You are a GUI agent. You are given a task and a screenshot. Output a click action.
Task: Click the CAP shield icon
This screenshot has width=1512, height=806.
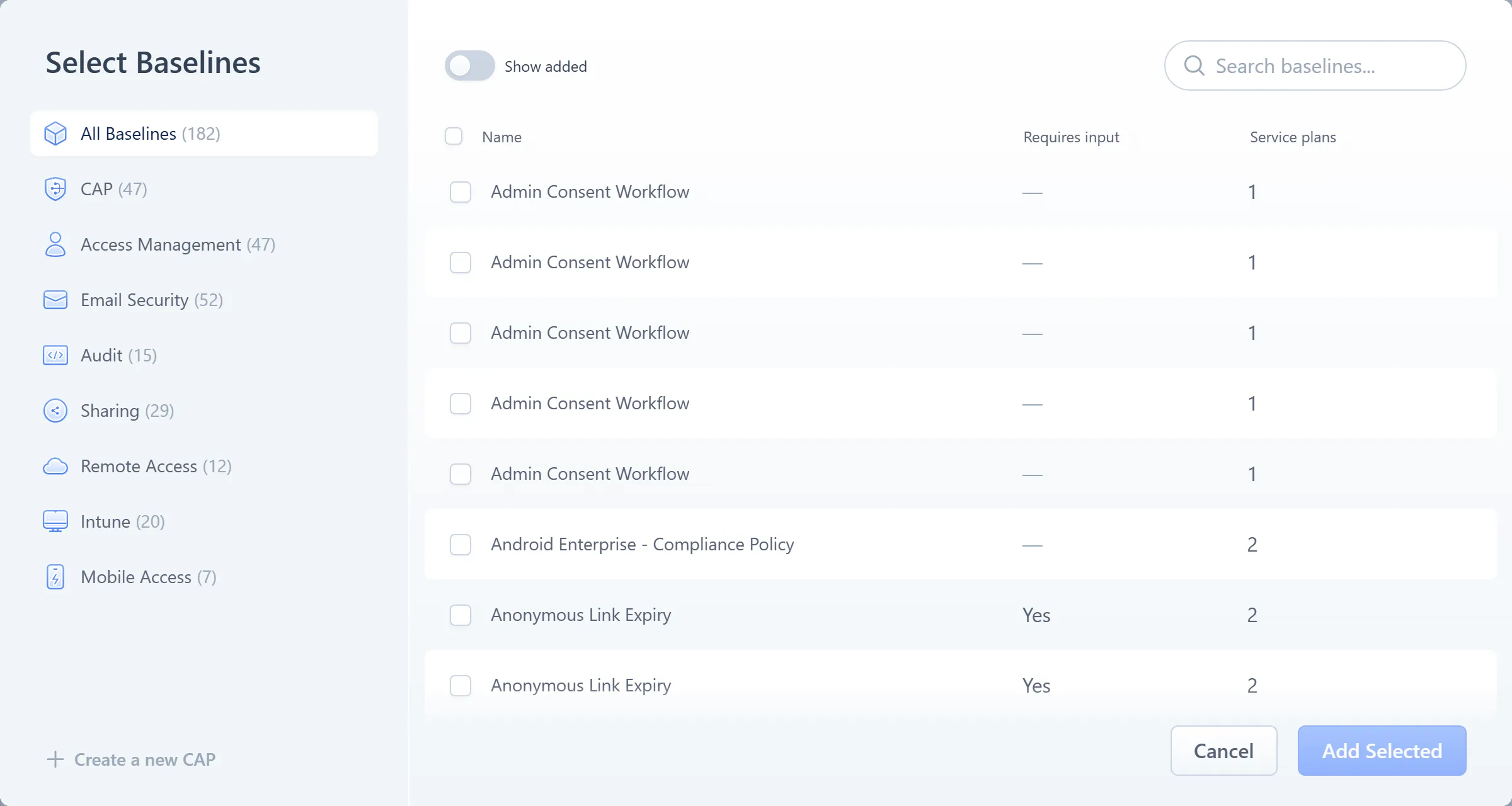[55, 189]
